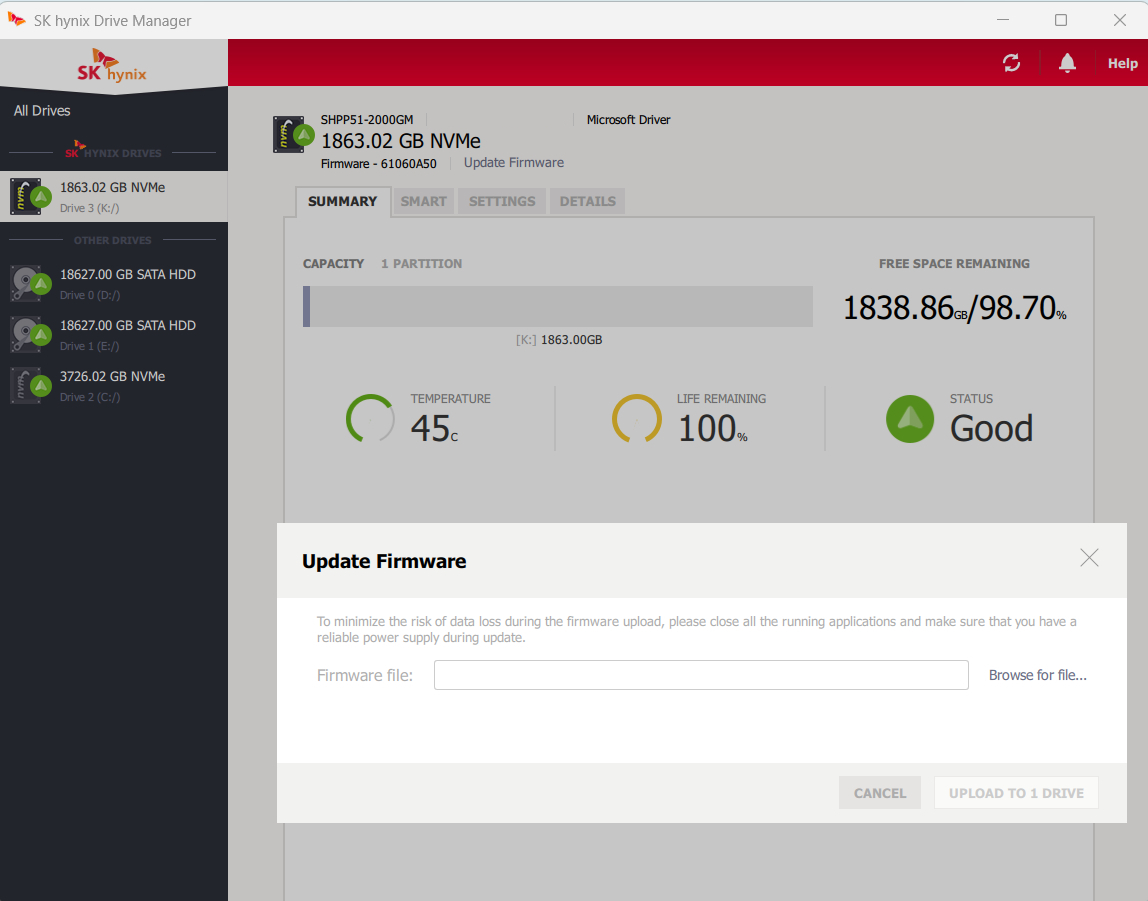Click the NVMe drive icon for Drive 3 (K:/)
Viewport: 1148px width, 901px height.
pyautogui.click(x=30, y=196)
